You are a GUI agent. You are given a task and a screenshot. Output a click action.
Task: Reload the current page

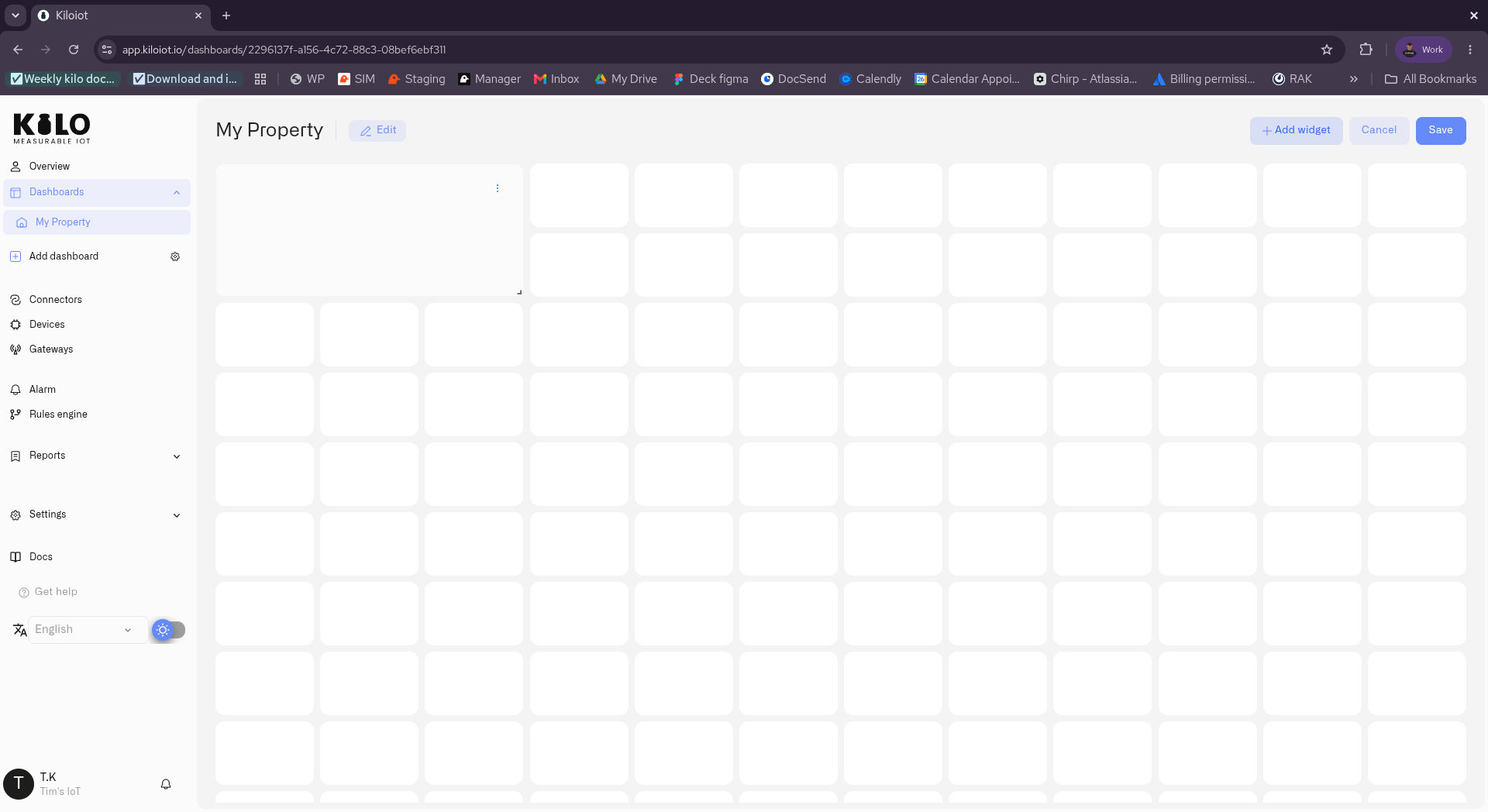pos(74,50)
